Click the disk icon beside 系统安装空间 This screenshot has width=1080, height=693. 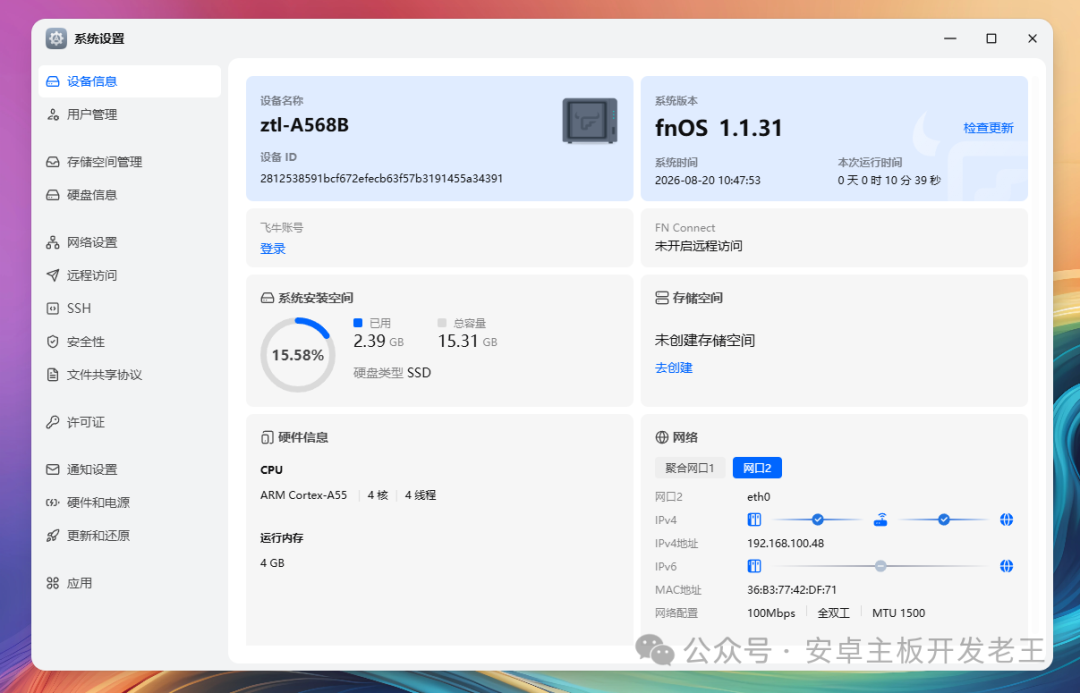pyautogui.click(x=267, y=298)
